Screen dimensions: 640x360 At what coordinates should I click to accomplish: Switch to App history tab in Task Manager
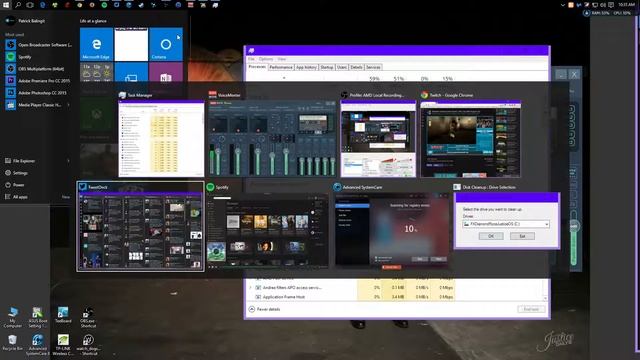pos(306,67)
